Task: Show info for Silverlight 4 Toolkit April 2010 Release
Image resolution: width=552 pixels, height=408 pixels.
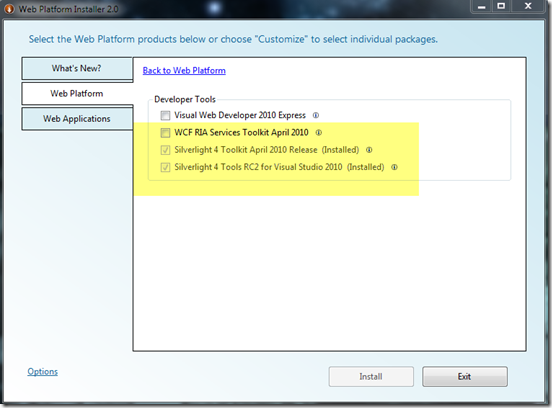Action: tap(369, 150)
